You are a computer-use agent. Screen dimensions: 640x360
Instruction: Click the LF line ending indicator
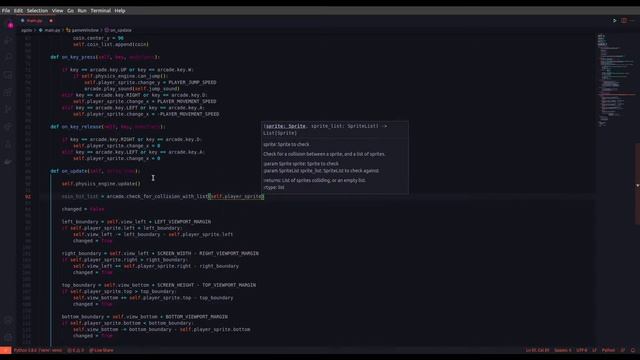[594, 350]
